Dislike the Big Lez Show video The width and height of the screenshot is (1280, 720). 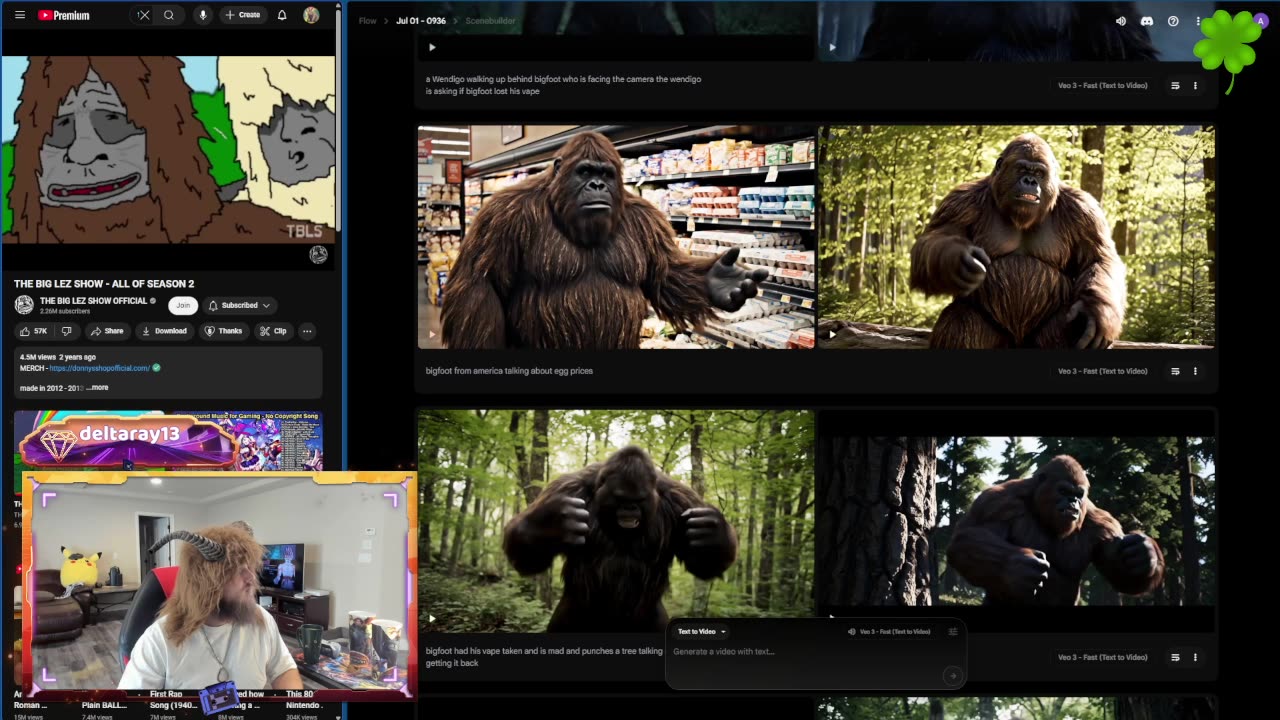pyautogui.click(x=67, y=331)
